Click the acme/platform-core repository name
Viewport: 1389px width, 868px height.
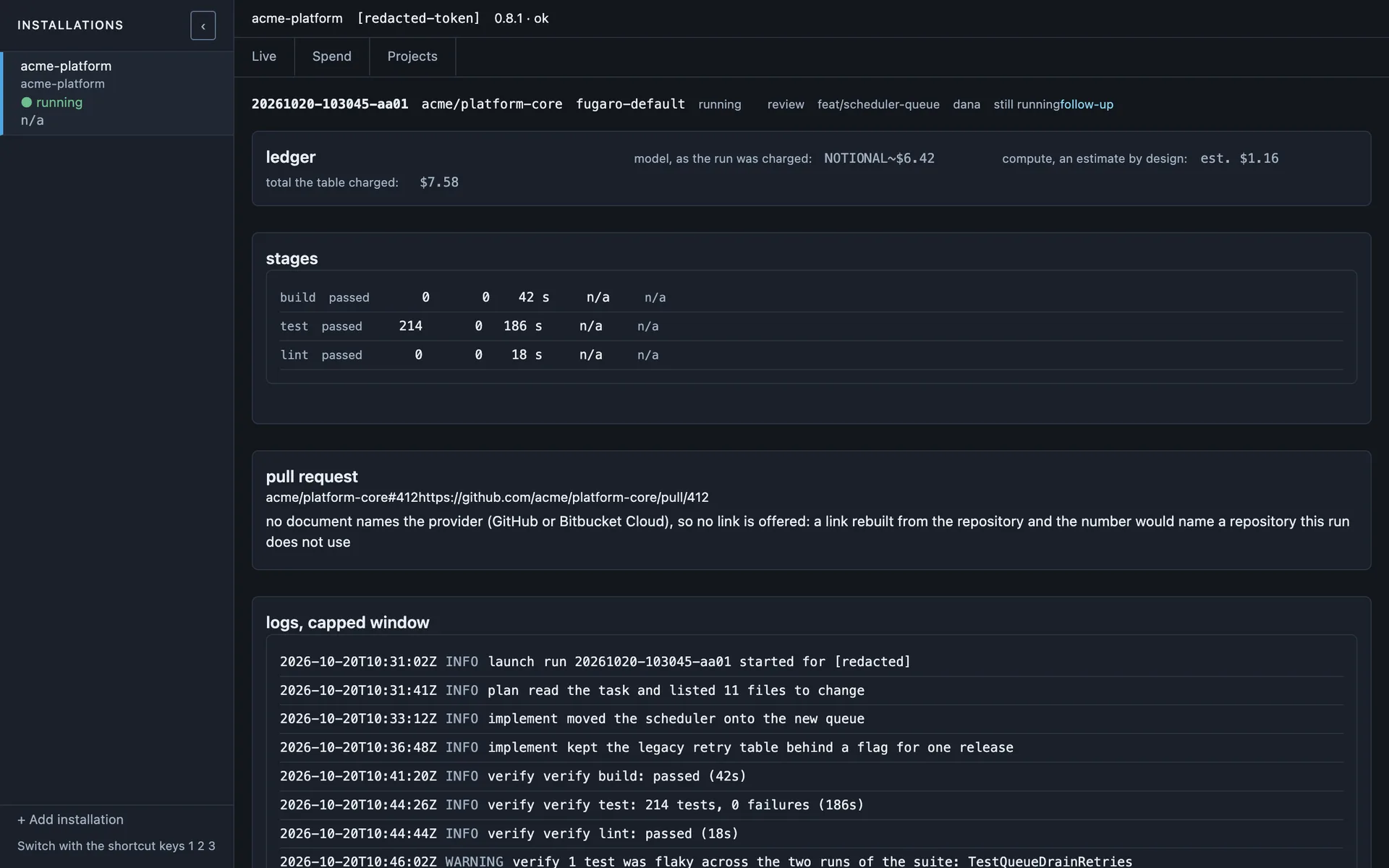tap(492, 104)
